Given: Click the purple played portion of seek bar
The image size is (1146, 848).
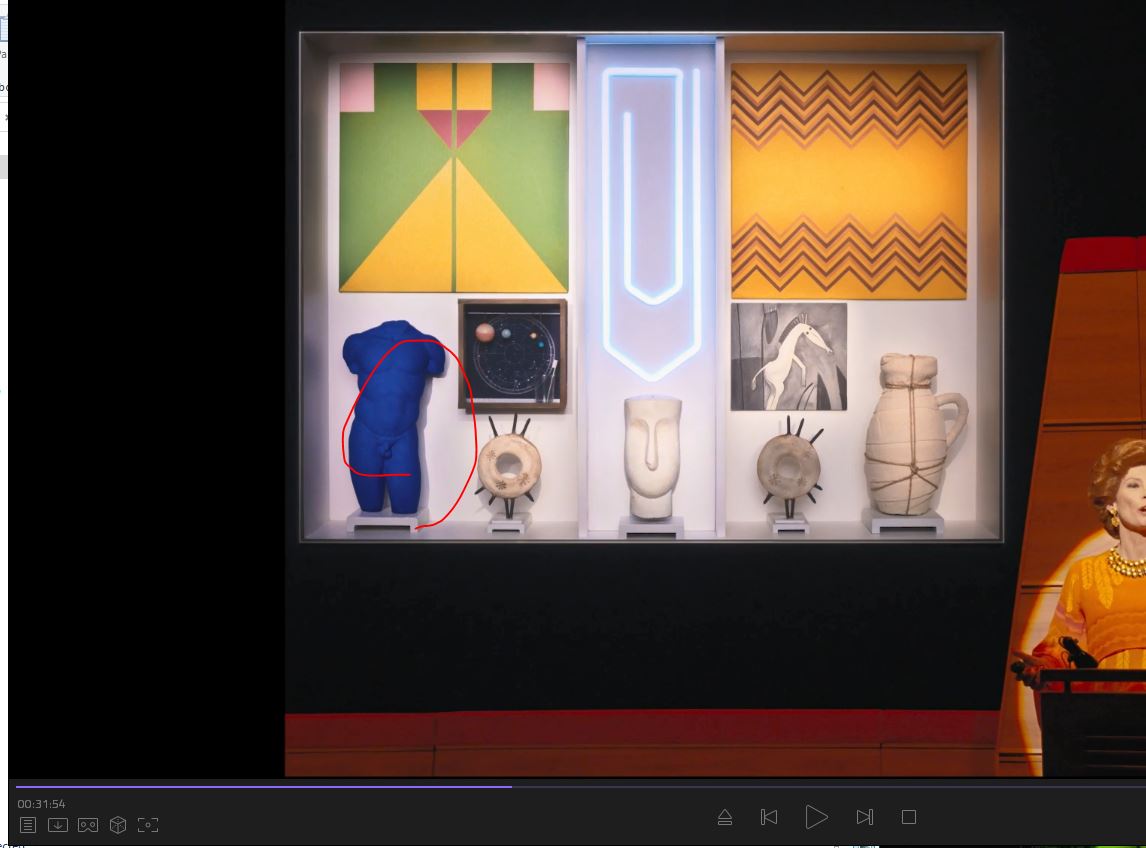Looking at the screenshot, I should (260, 787).
